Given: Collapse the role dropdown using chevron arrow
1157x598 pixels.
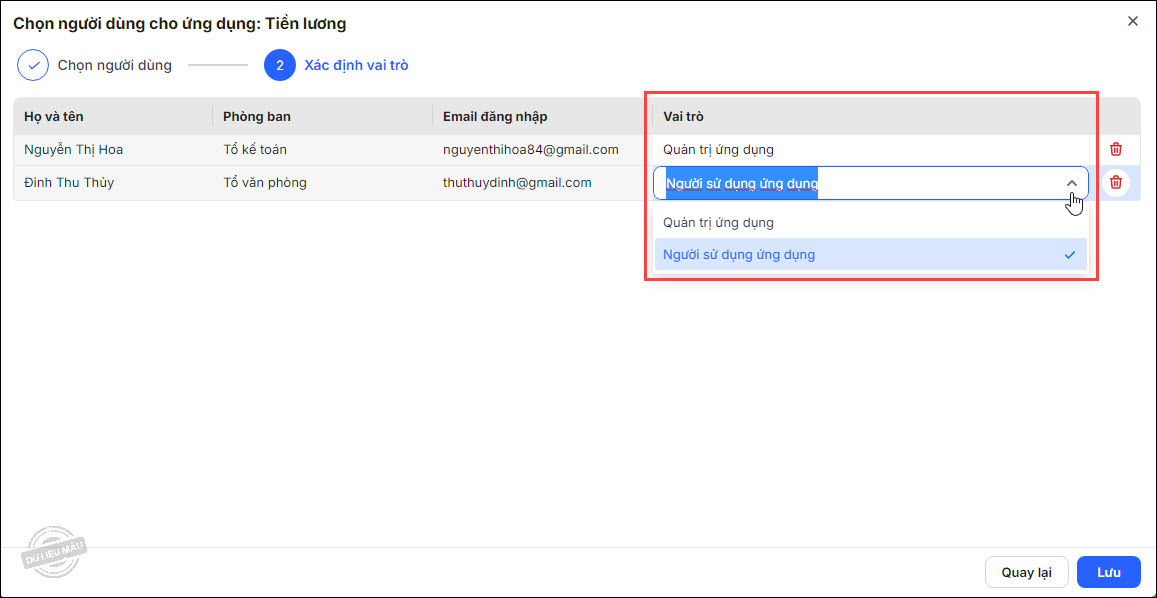Looking at the screenshot, I should pyautogui.click(x=1071, y=184).
